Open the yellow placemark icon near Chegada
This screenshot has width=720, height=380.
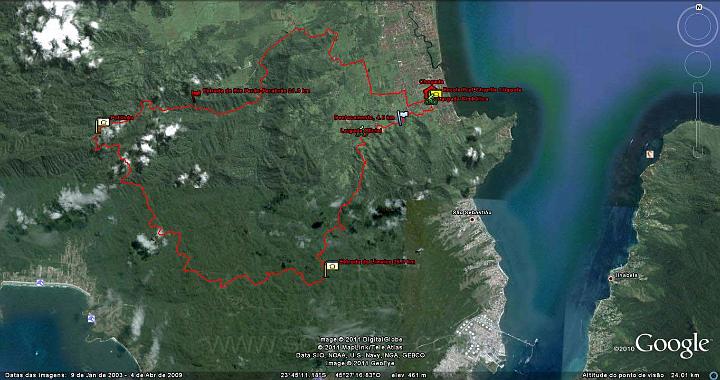click(x=436, y=95)
